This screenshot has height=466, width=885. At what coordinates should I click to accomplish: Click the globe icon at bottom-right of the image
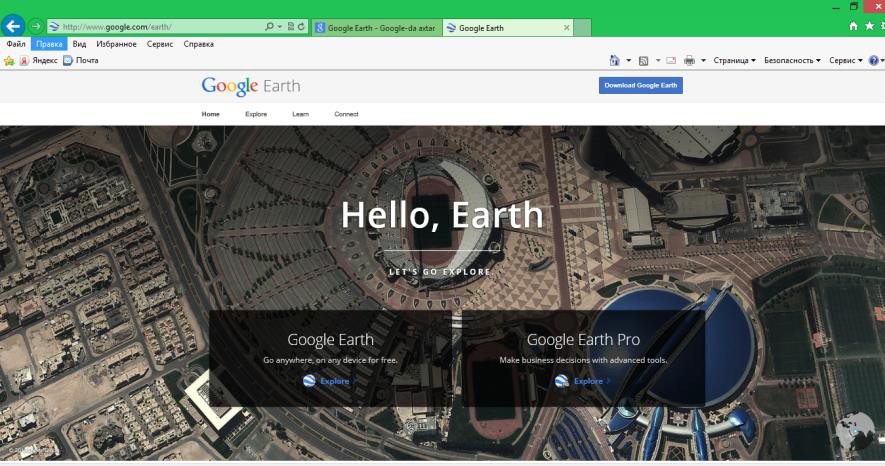(855, 432)
